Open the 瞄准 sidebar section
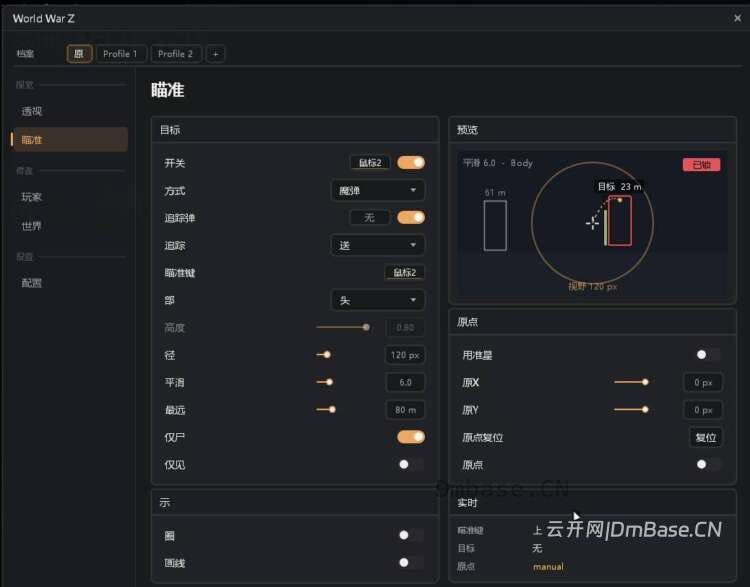The image size is (750, 587). coord(70,140)
